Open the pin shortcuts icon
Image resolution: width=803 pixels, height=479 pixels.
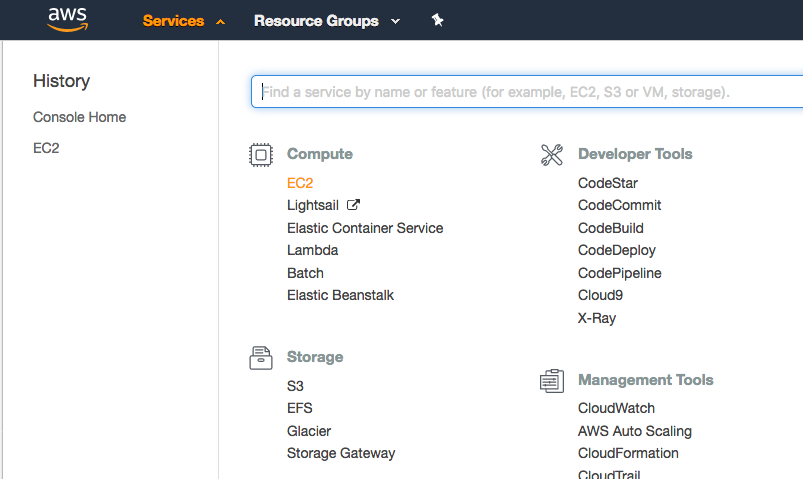click(x=437, y=20)
